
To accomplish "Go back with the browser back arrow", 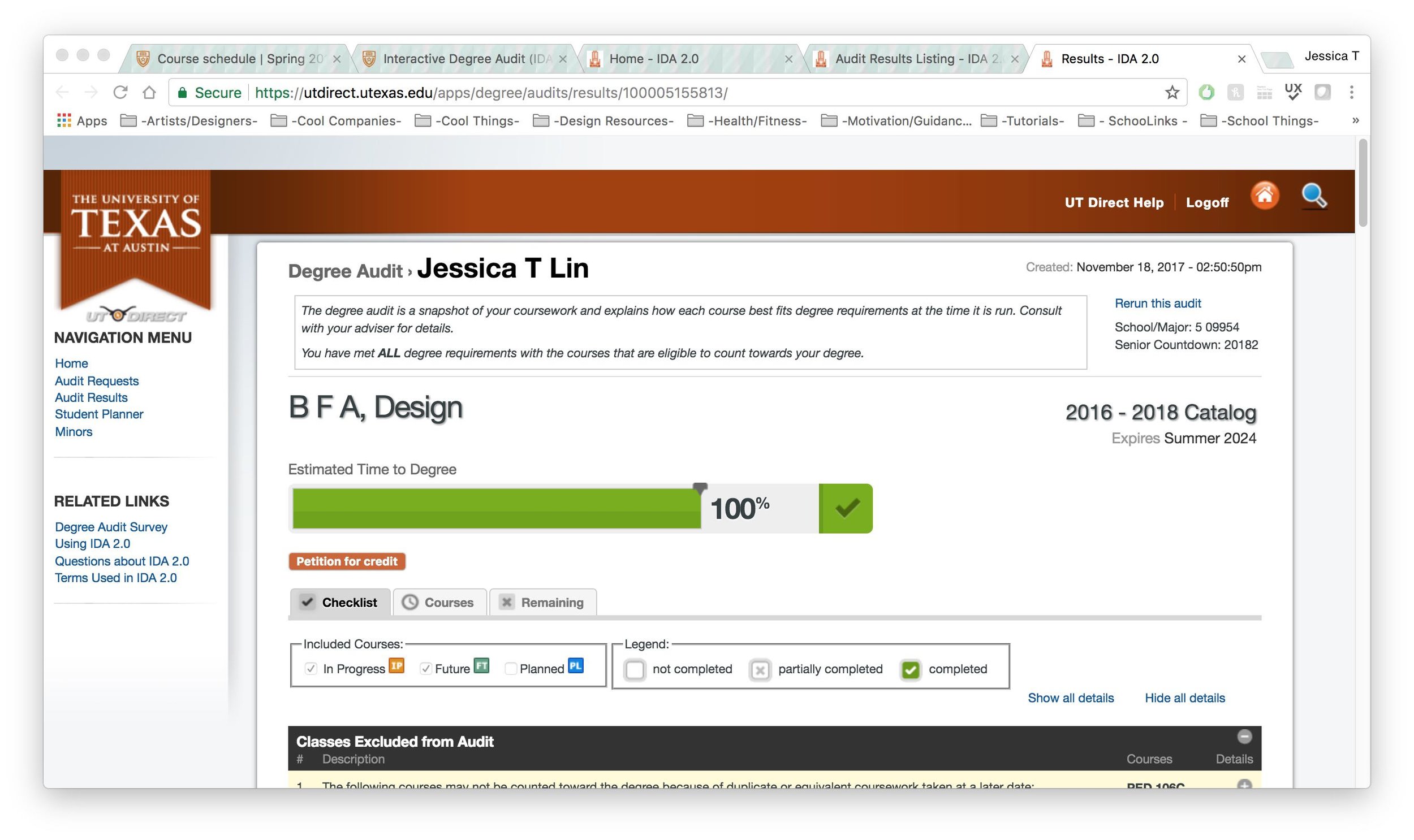I will [x=62, y=92].
